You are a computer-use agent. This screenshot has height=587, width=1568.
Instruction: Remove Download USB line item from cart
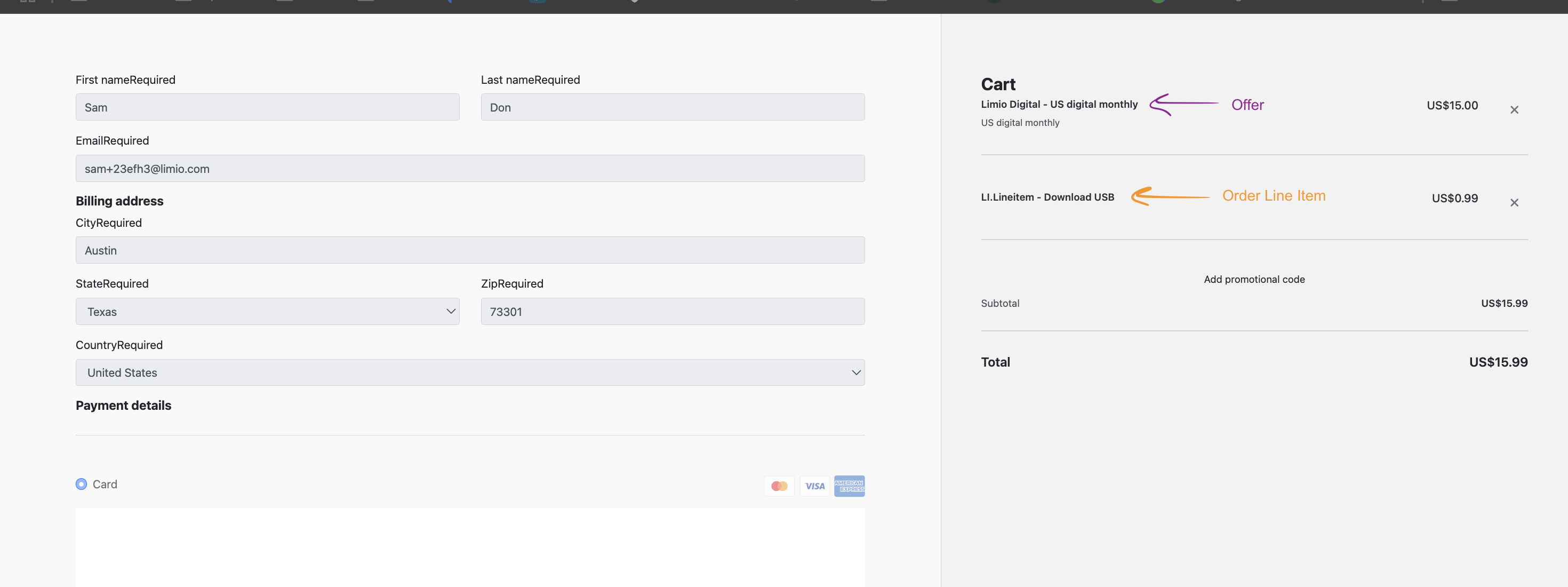pos(1514,202)
